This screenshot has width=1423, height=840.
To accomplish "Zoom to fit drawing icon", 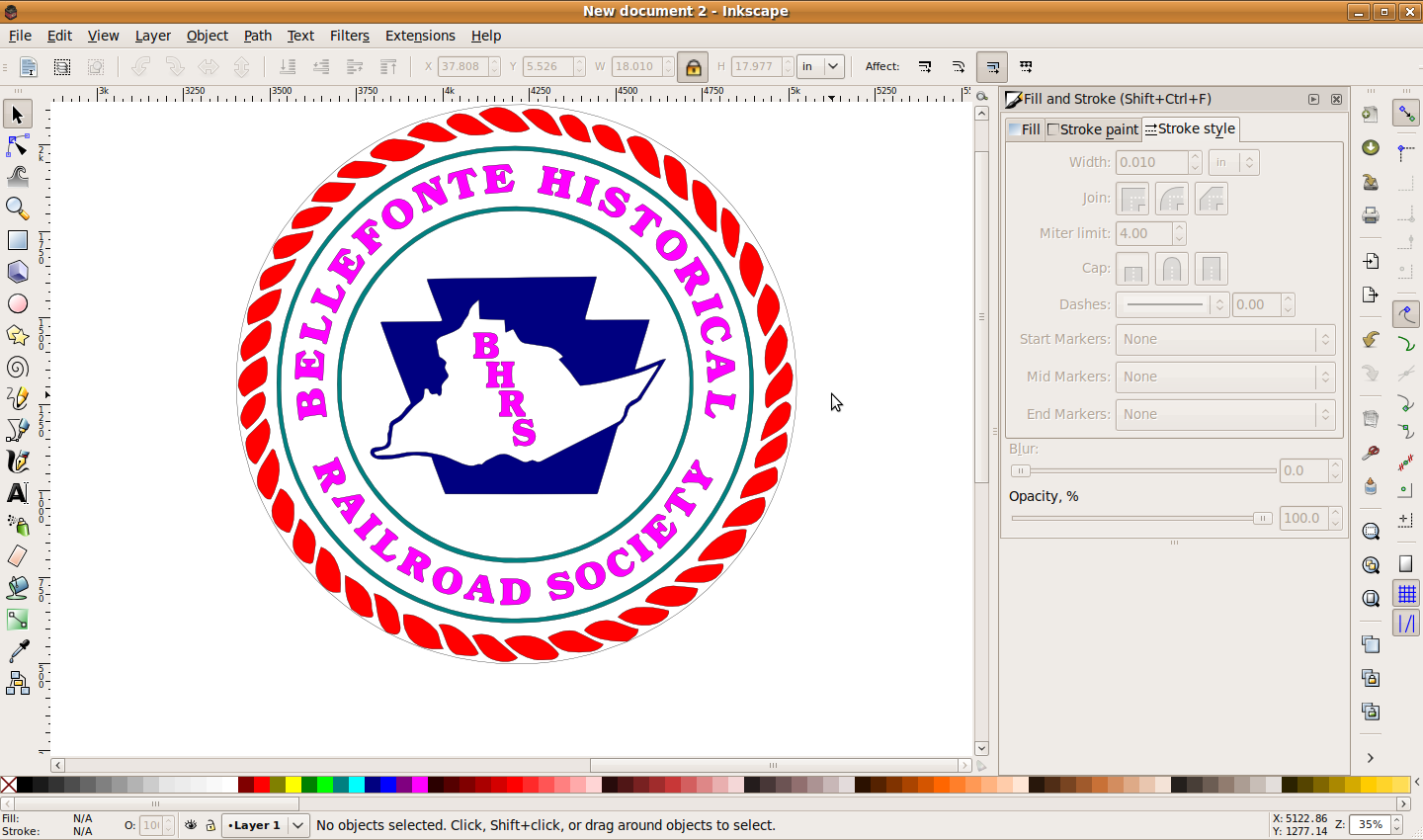I will [x=1371, y=565].
